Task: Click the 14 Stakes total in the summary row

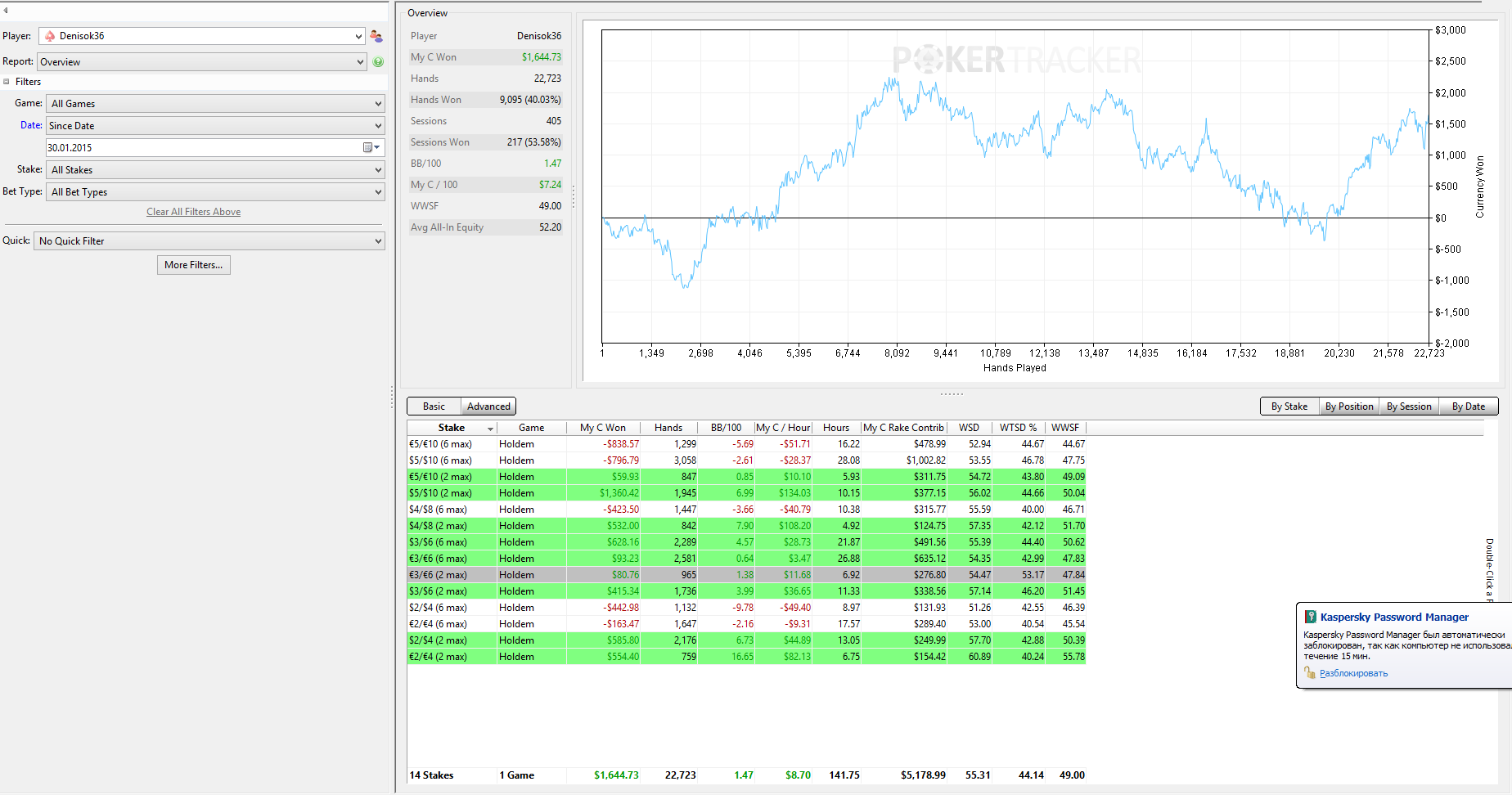Action: [431, 775]
